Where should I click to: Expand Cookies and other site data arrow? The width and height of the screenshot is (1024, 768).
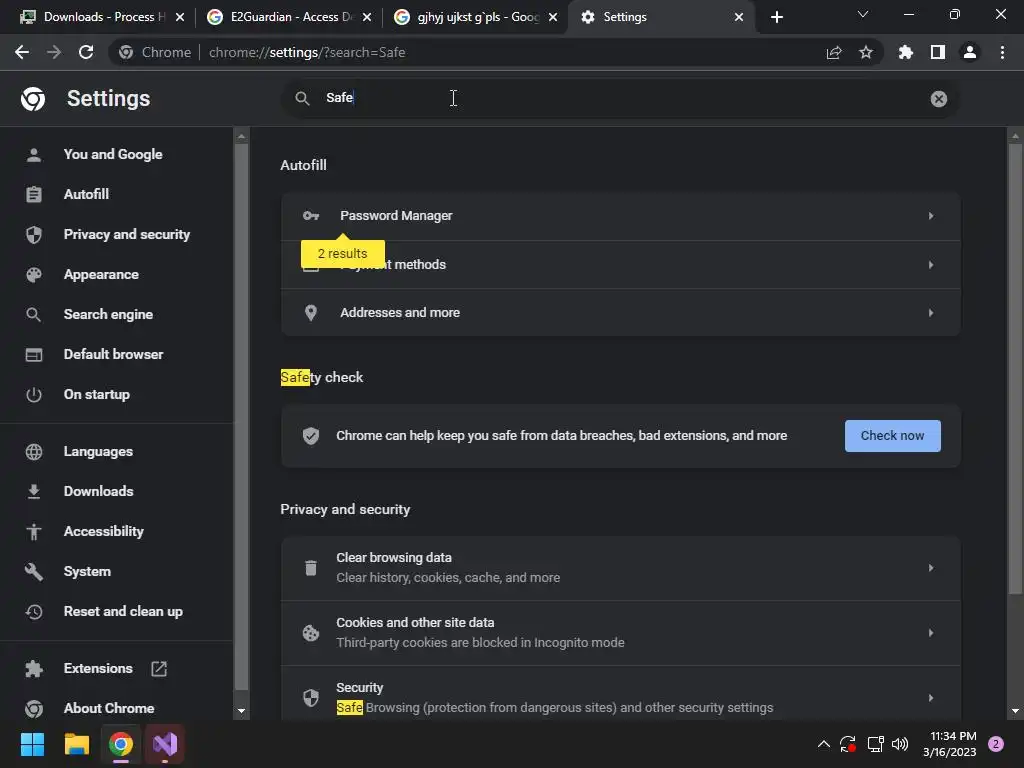pos(931,633)
